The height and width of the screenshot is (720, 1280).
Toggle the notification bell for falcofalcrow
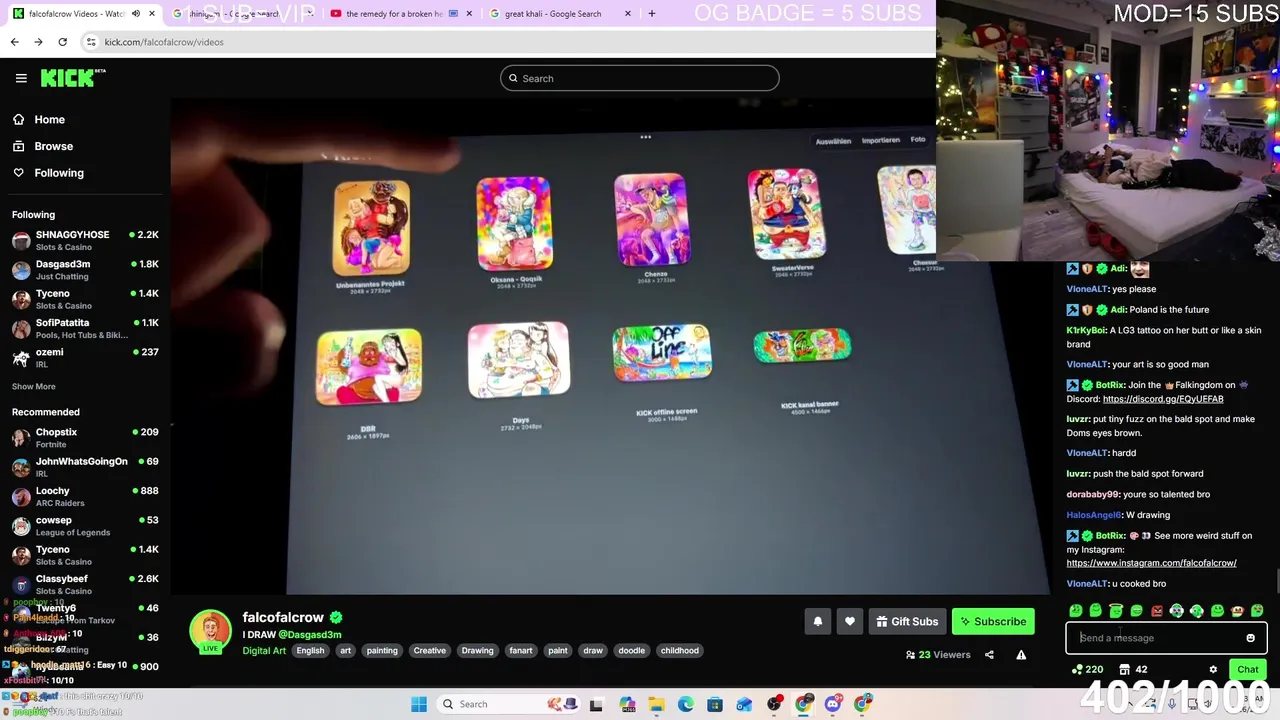(818, 622)
